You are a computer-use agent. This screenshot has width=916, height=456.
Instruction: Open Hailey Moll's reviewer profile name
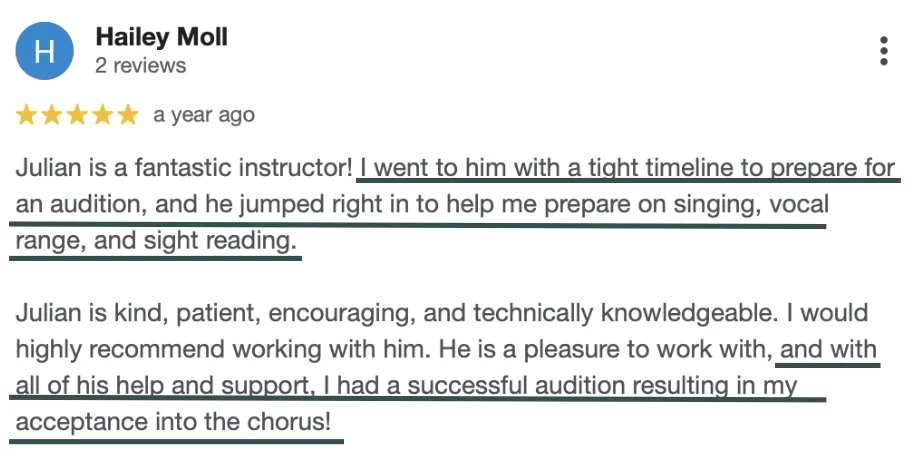(161, 38)
